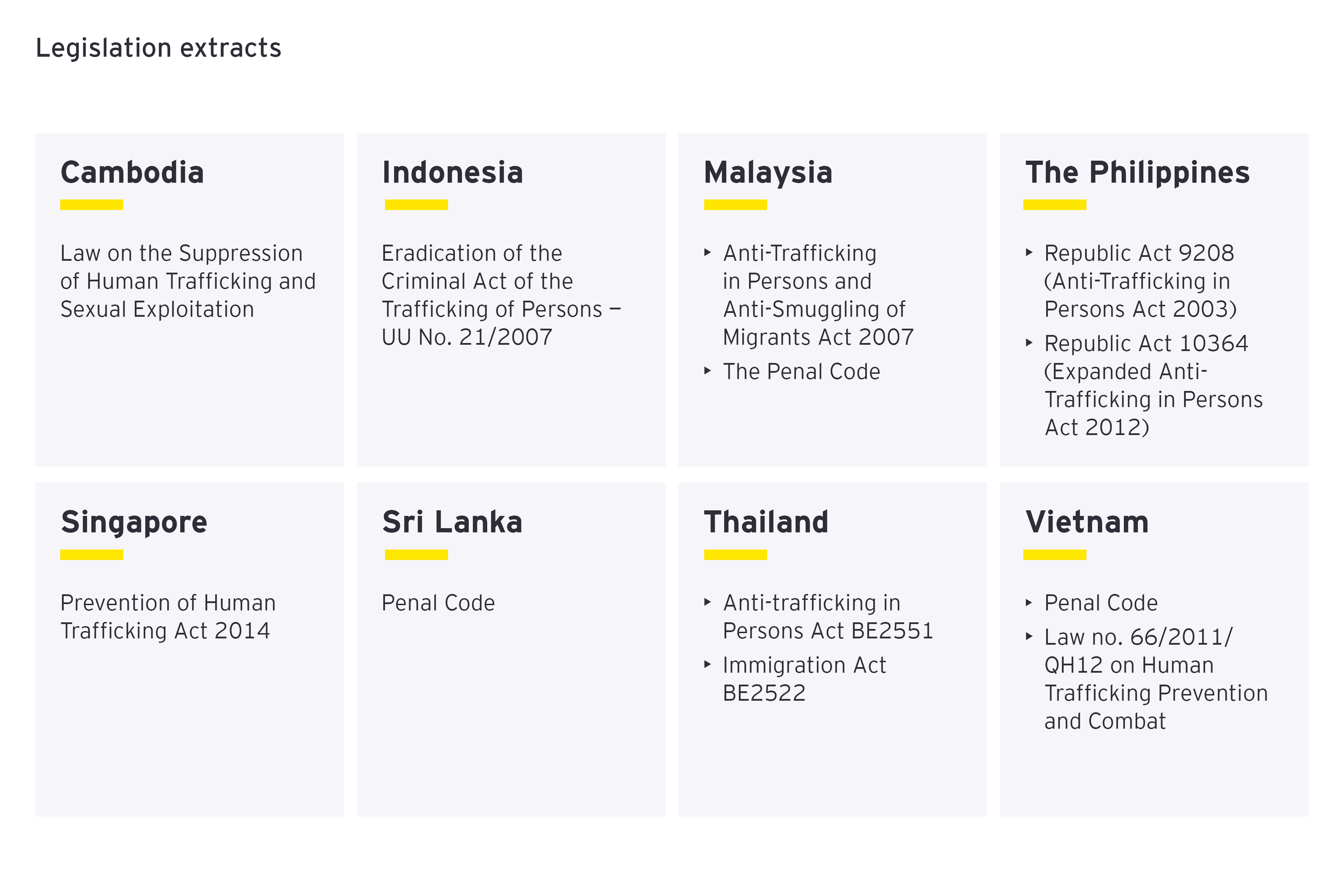
Task: Select the Legislation extracts page title
Action: (158, 48)
